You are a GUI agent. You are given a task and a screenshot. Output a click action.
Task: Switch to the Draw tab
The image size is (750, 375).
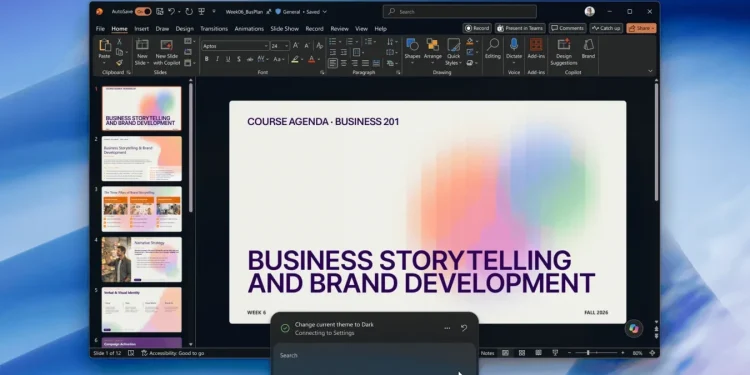162,29
